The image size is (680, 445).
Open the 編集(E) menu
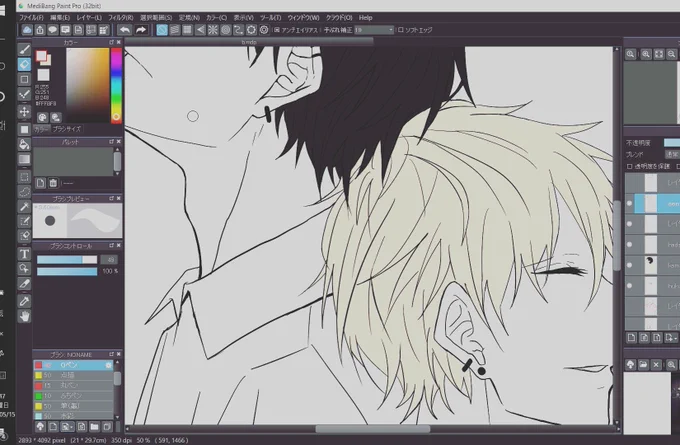(60, 18)
